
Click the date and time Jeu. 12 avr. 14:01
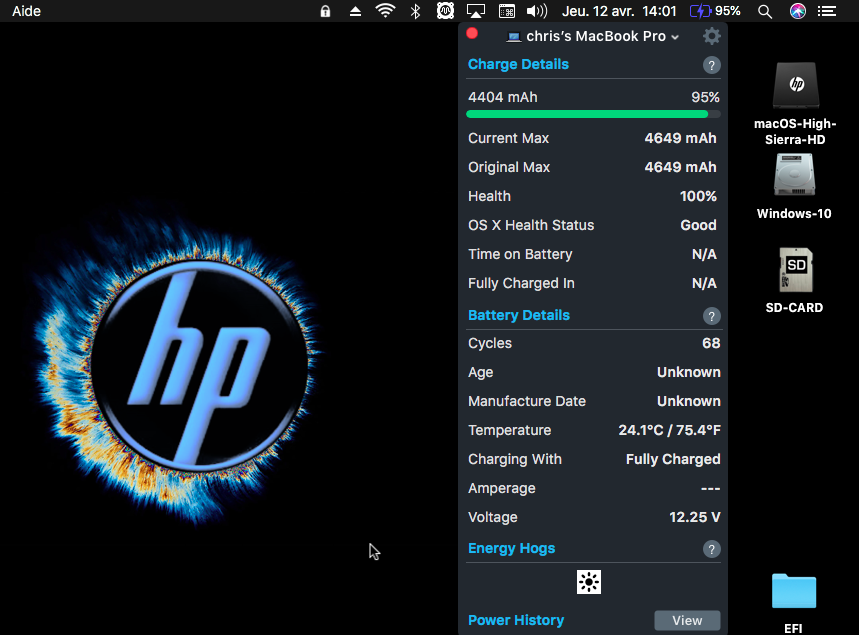619,11
